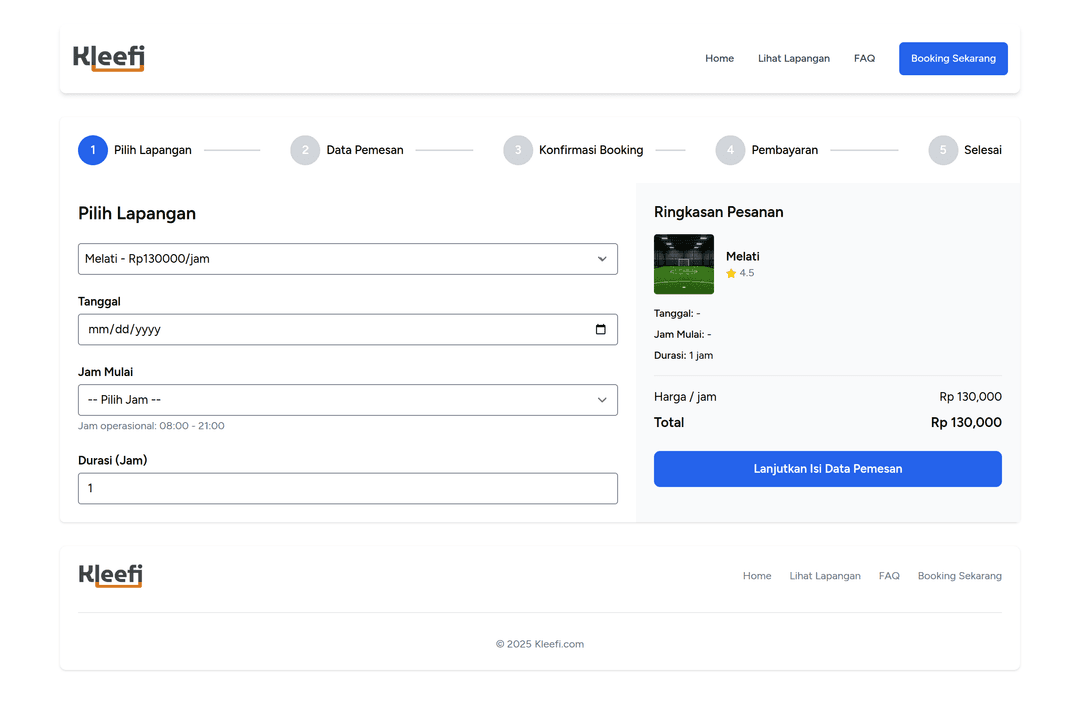Image resolution: width=1080 pixels, height=713 pixels.
Task: Focus the Durasi (Jam) input field
Action: 348,488
